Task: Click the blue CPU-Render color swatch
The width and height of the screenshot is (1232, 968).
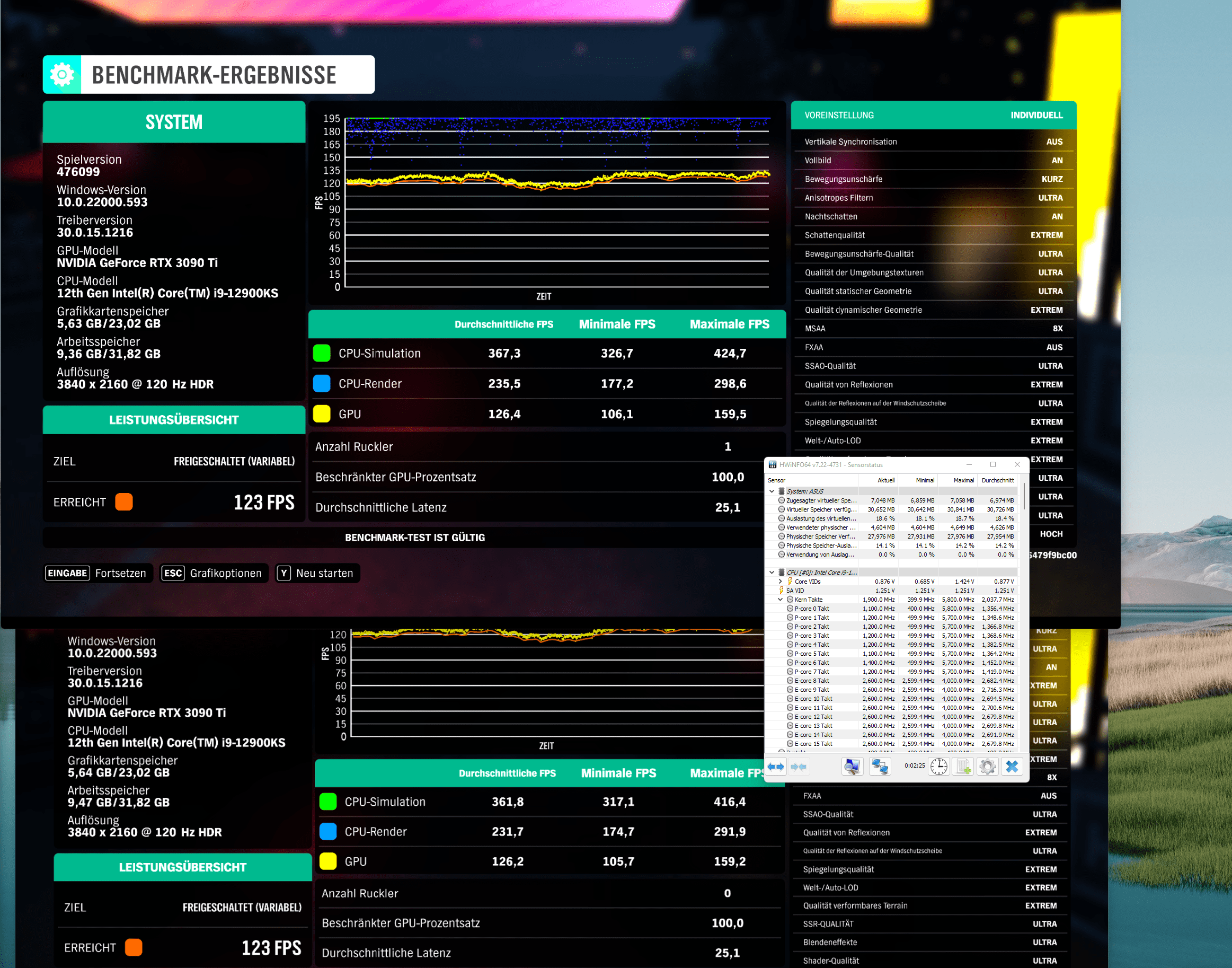Action: coord(322,384)
